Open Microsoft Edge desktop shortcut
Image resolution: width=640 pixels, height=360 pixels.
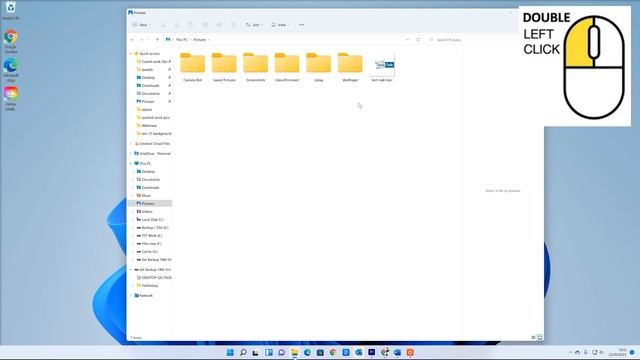click(x=11, y=70)
